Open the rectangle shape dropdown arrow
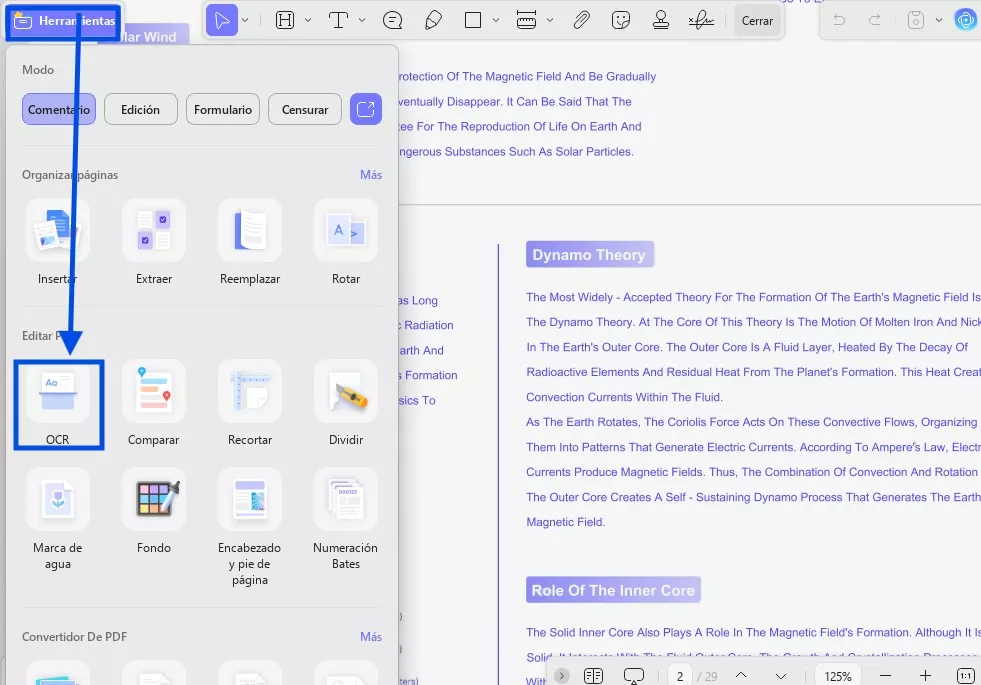Screen dimensions: 981x685 (497, 20)
